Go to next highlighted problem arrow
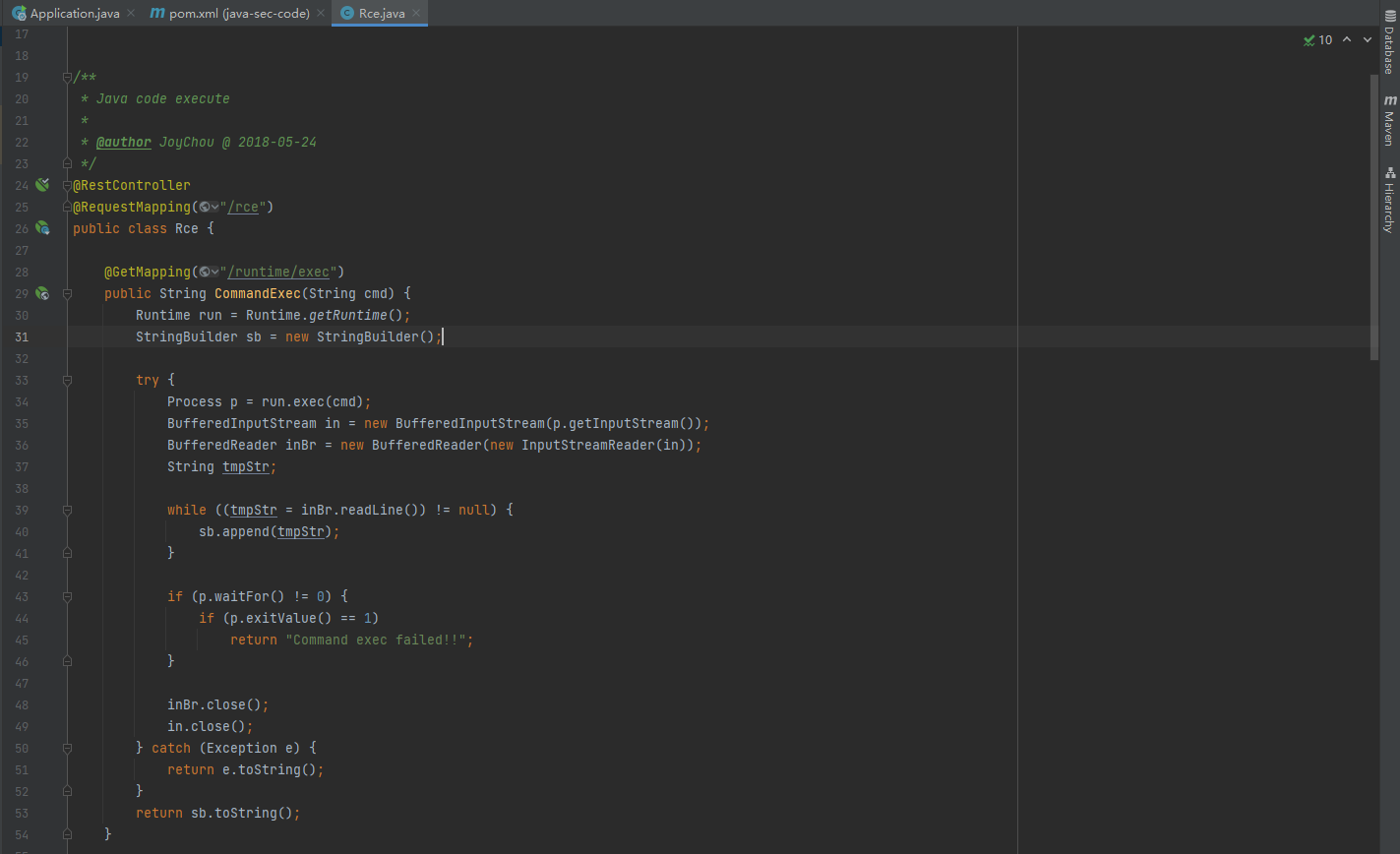The width and height of the screenshot is (1400, 854). [x=1370, y=40]
